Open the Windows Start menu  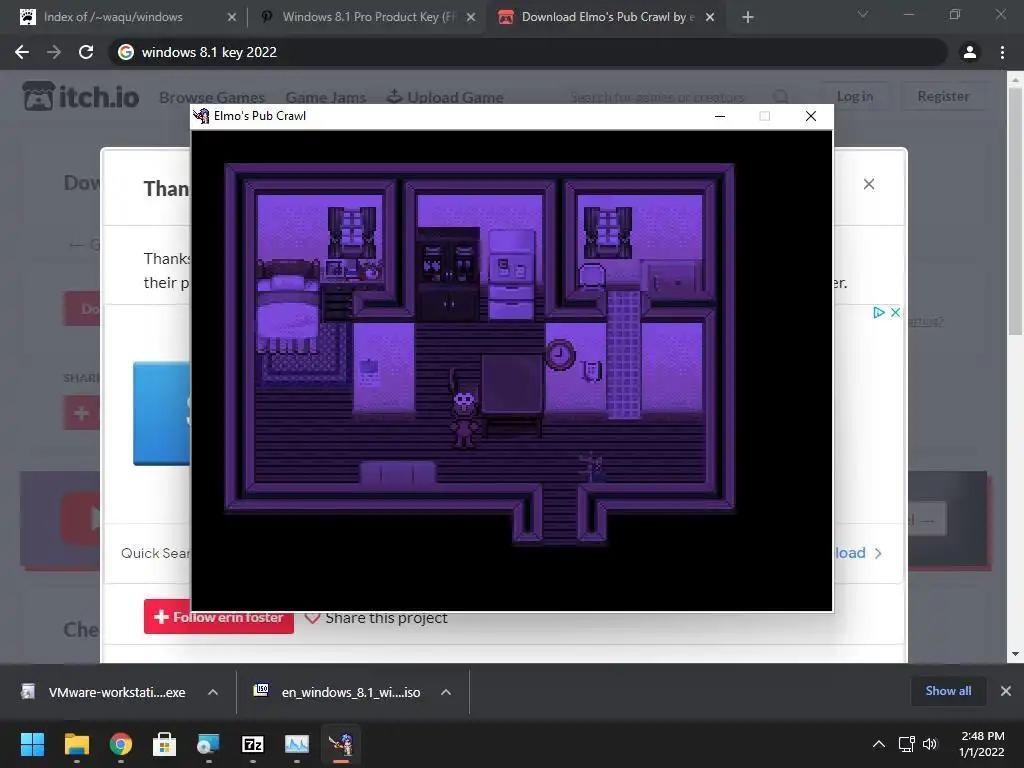pos(32,744)
